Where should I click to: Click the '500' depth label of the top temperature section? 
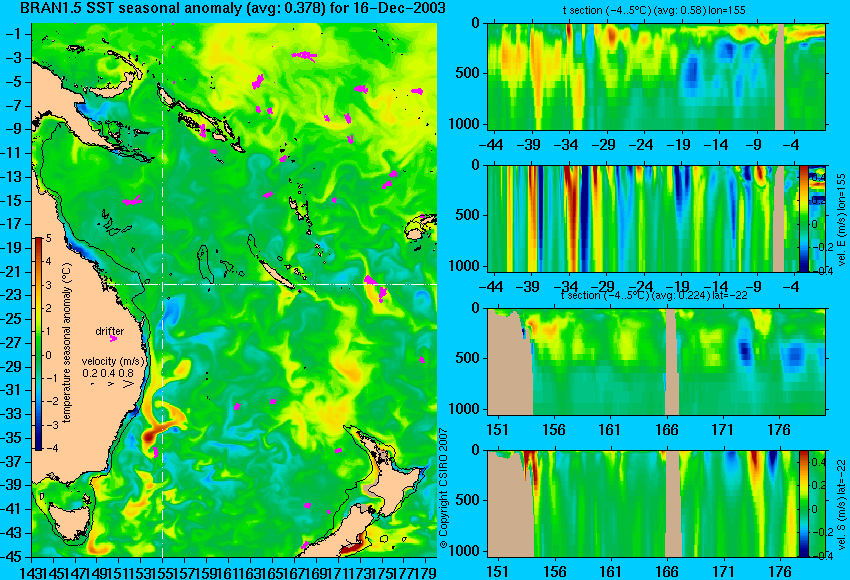click(x=467, y=74)
